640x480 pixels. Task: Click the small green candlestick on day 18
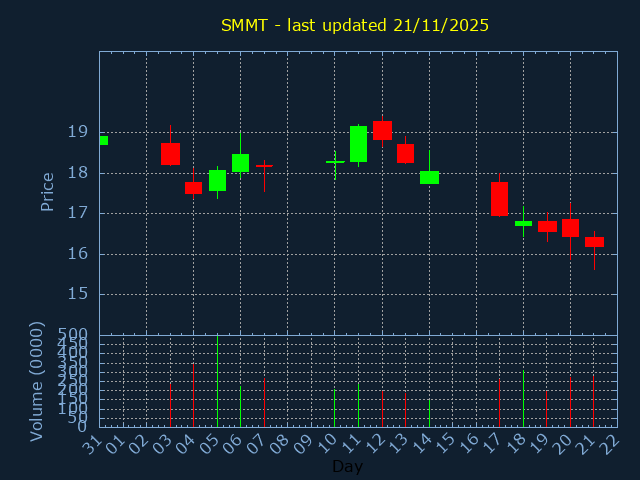coord(523,223)
